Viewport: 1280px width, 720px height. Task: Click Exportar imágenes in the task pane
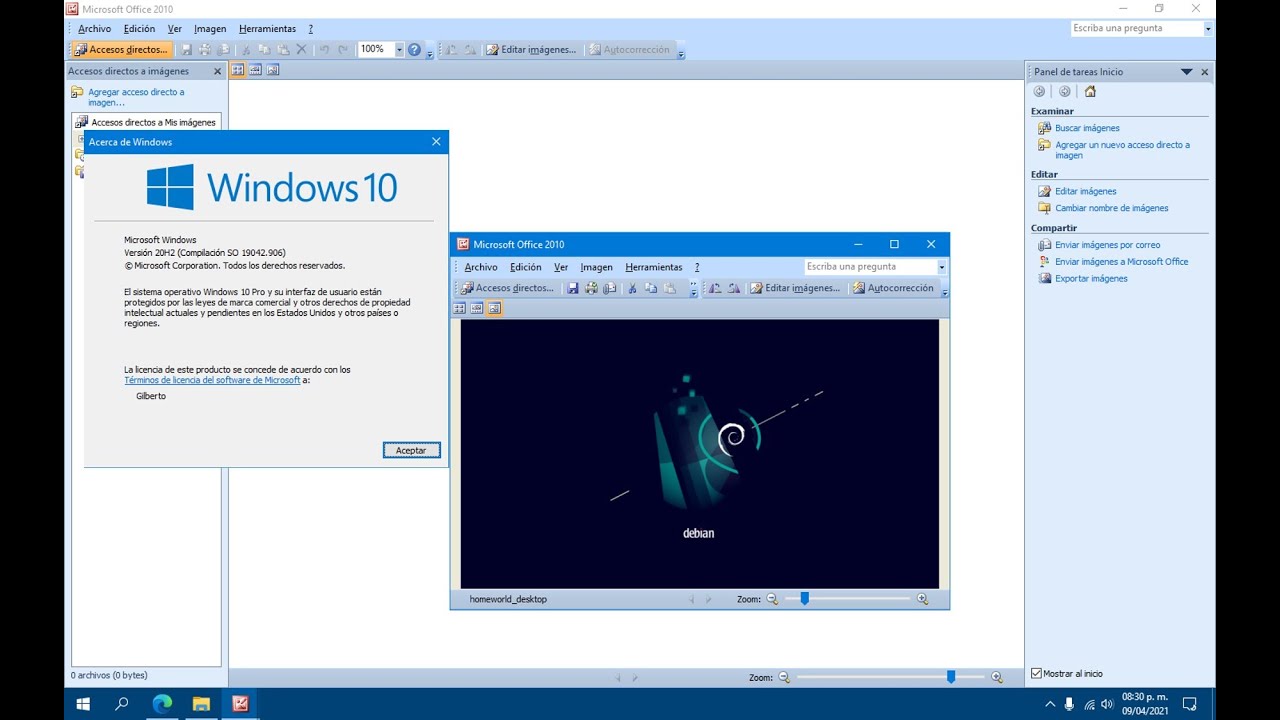(x=1091, y=279)
